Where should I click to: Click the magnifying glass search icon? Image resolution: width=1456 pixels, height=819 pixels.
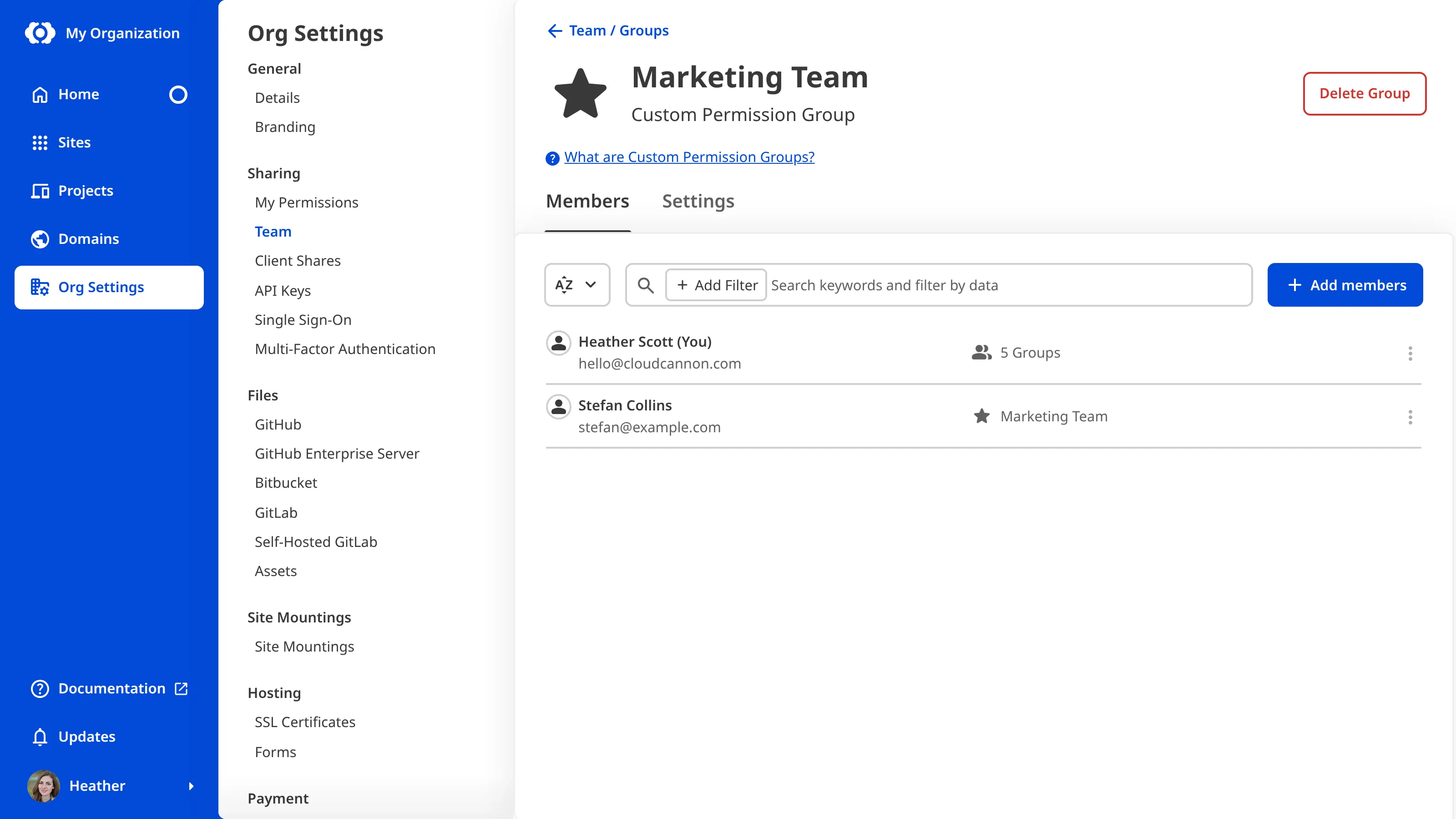646,285
